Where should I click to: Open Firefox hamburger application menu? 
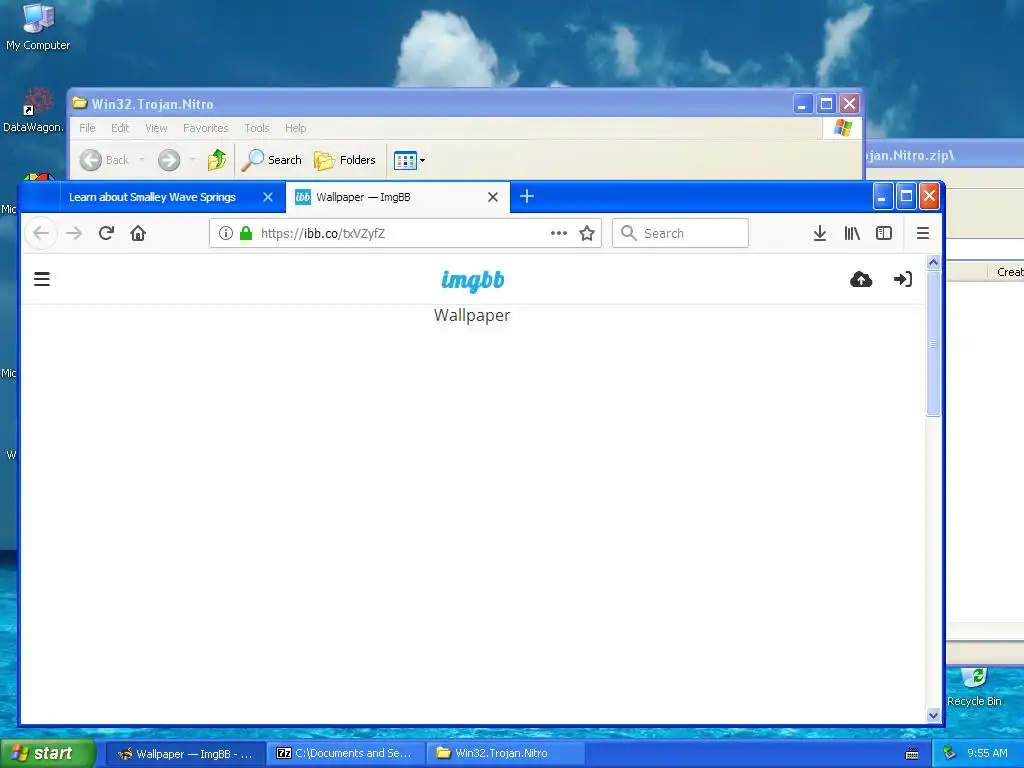(x=923, y=233)
